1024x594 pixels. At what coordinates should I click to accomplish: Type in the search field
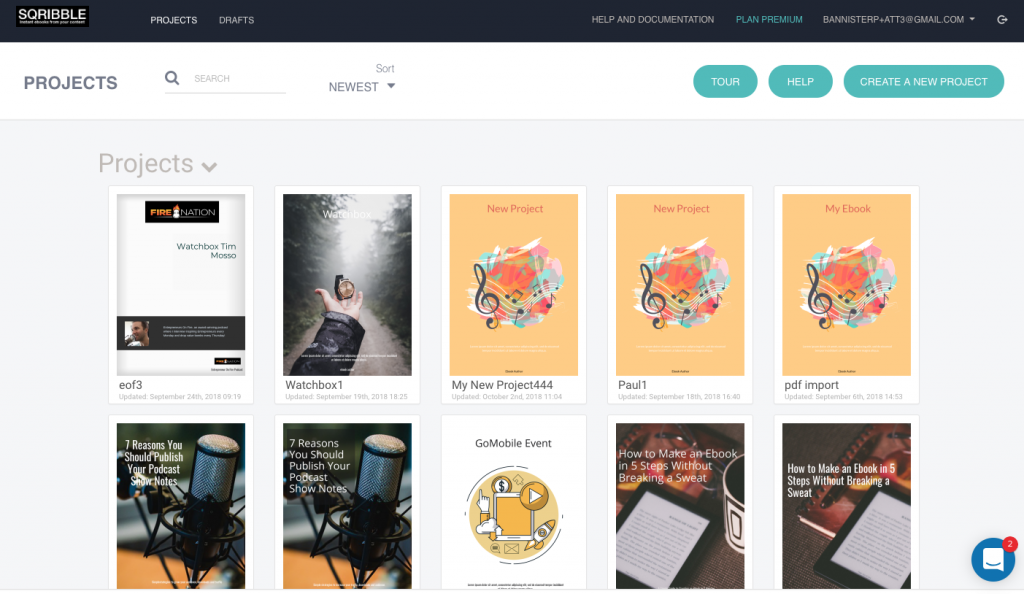pos(238,78)
